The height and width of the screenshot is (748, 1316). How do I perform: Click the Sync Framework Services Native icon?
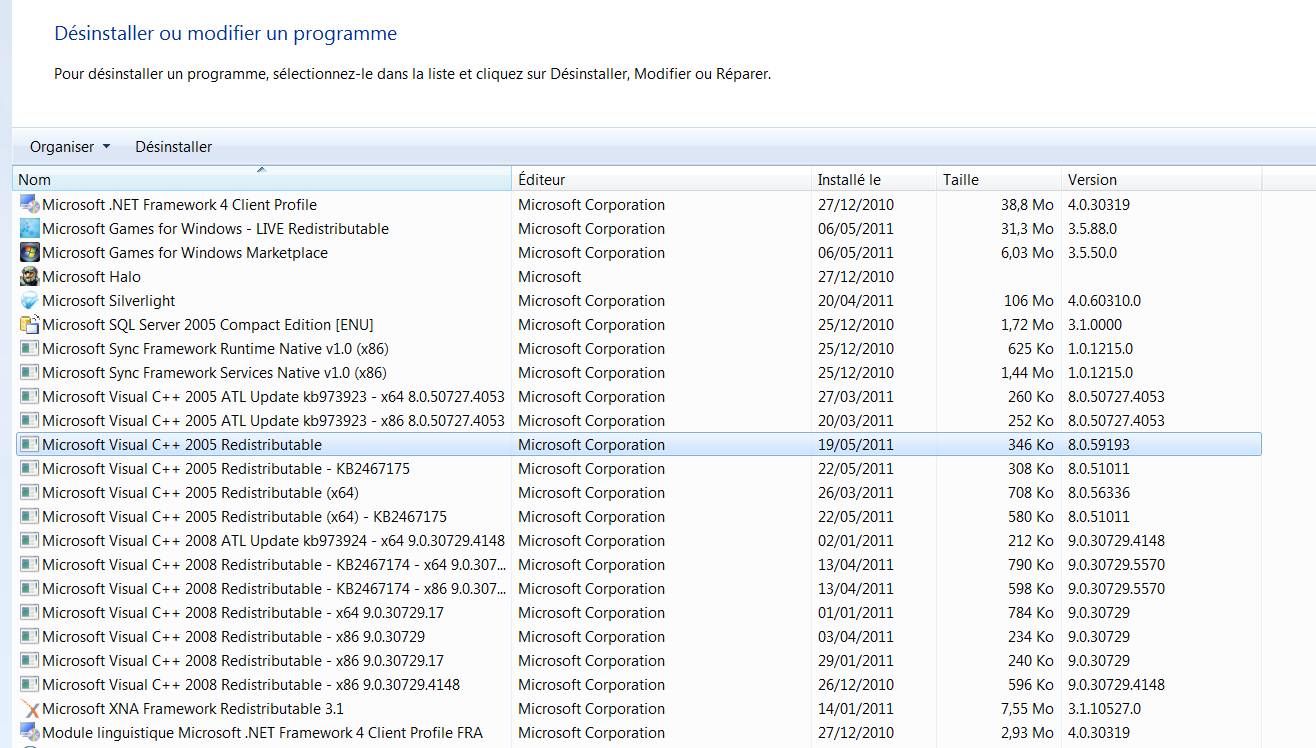point(29,372)
